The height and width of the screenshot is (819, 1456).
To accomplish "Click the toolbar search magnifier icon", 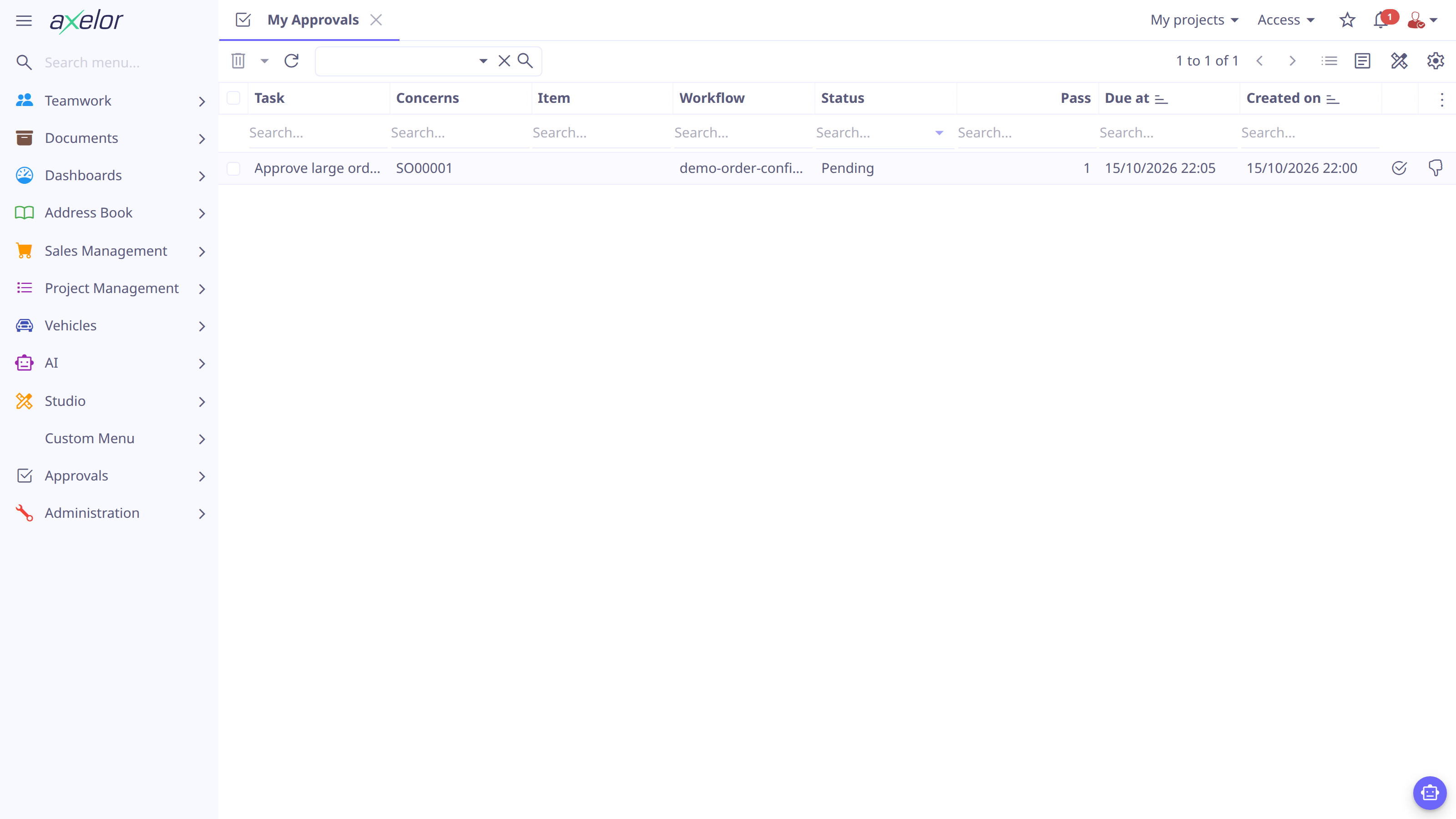I will (525, 61).
